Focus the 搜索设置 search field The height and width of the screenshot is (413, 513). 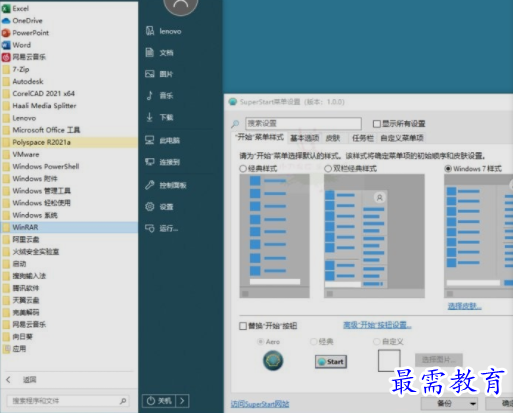[x=303, y=123]
